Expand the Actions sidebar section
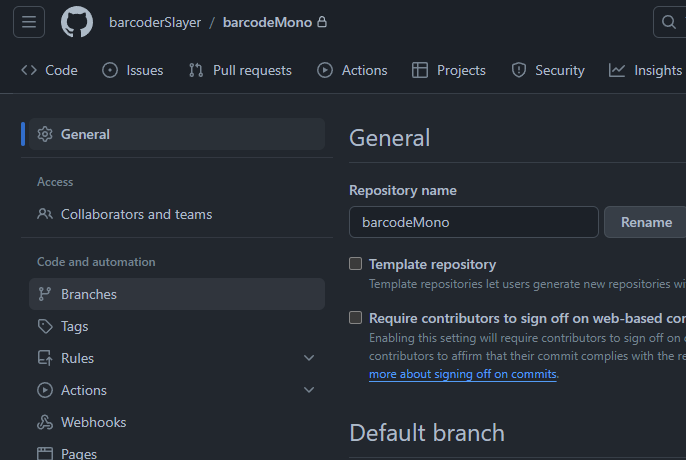Image resolution: width=686 pixels, height=460 pixels. tap(309, 390)
